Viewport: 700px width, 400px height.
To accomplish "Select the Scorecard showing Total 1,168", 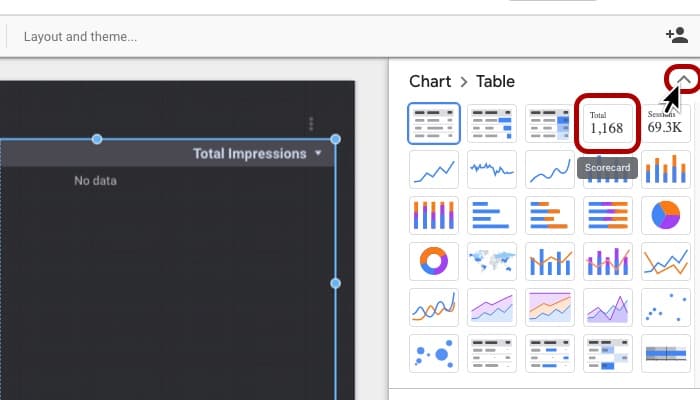I will coord(608,124).
